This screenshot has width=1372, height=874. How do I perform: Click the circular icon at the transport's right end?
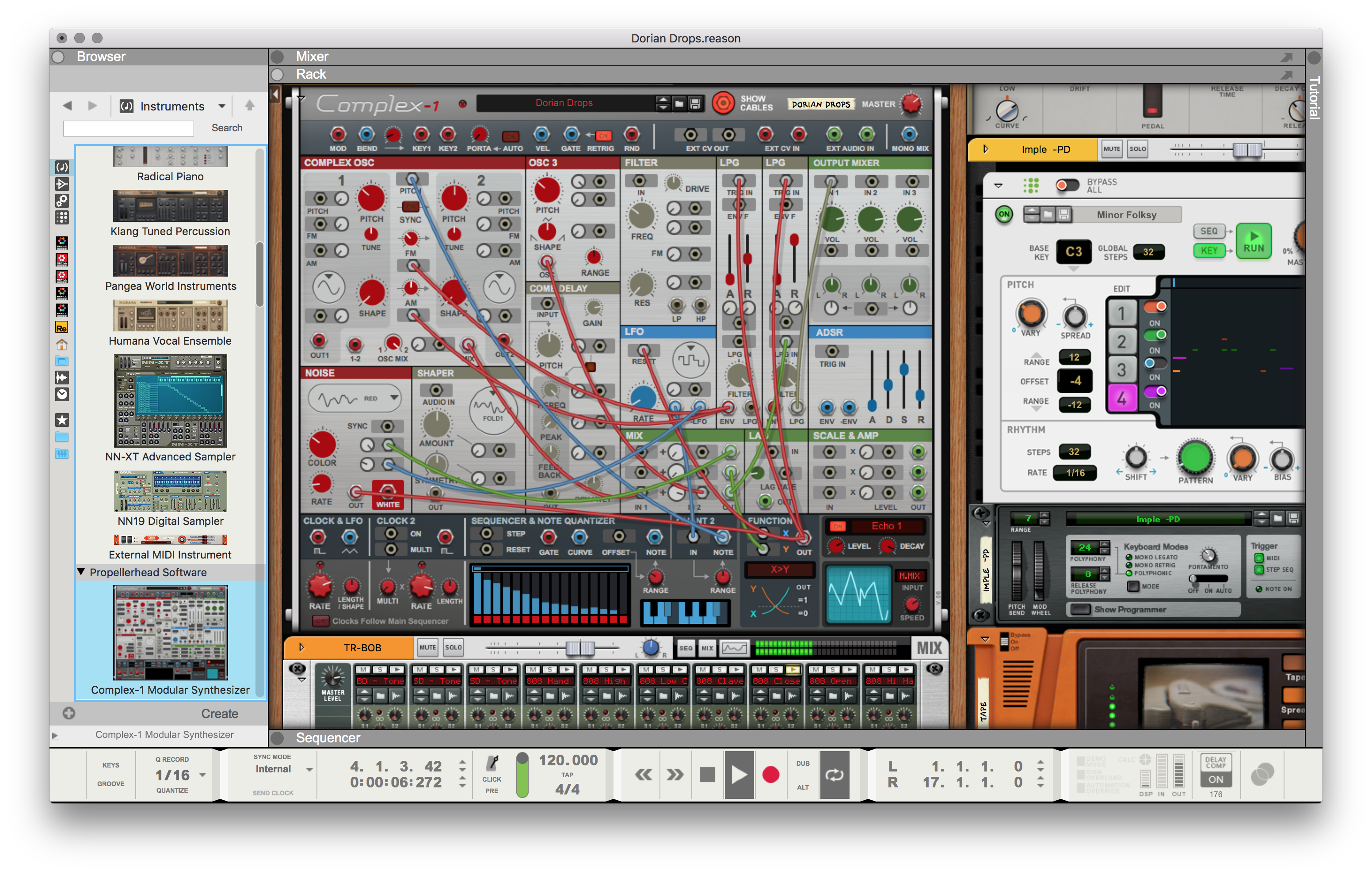click(1262, 774)
